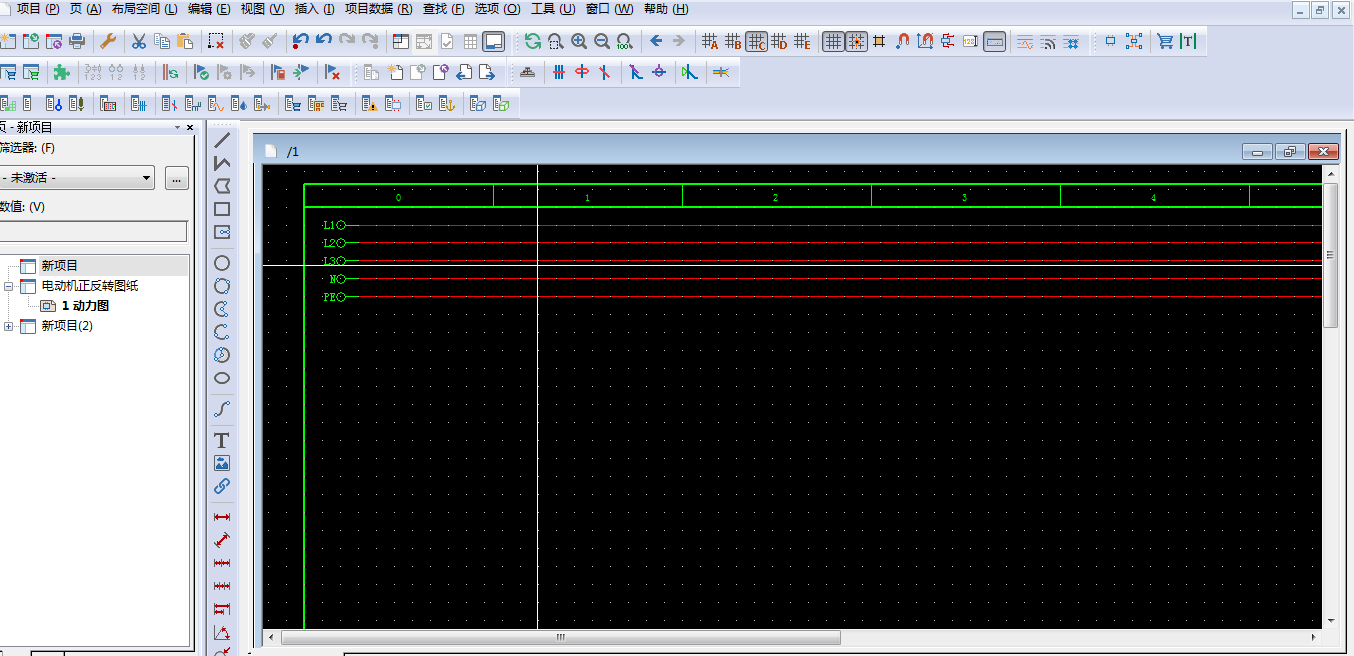Click the filter browse "..." button

pyautogui.click(x=177, y=178)
